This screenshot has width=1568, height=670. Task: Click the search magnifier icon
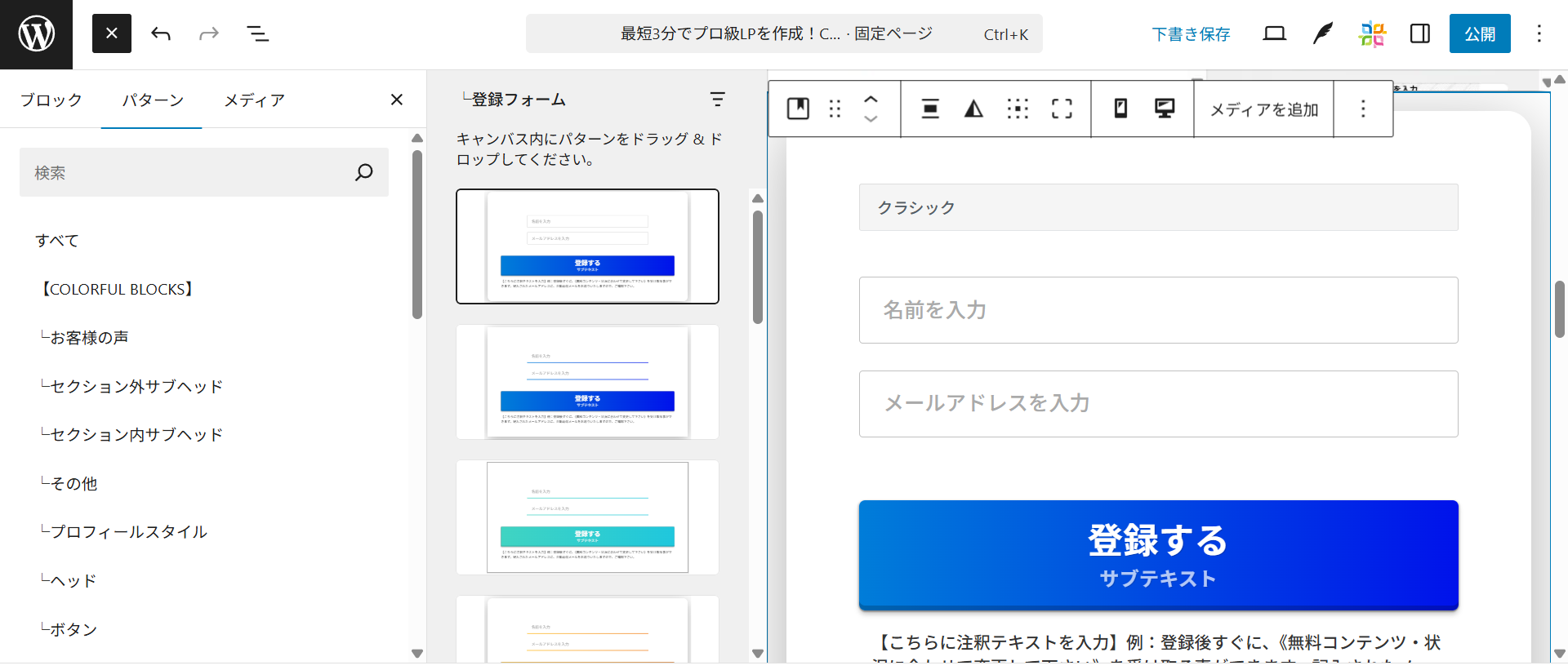[364, 172]
